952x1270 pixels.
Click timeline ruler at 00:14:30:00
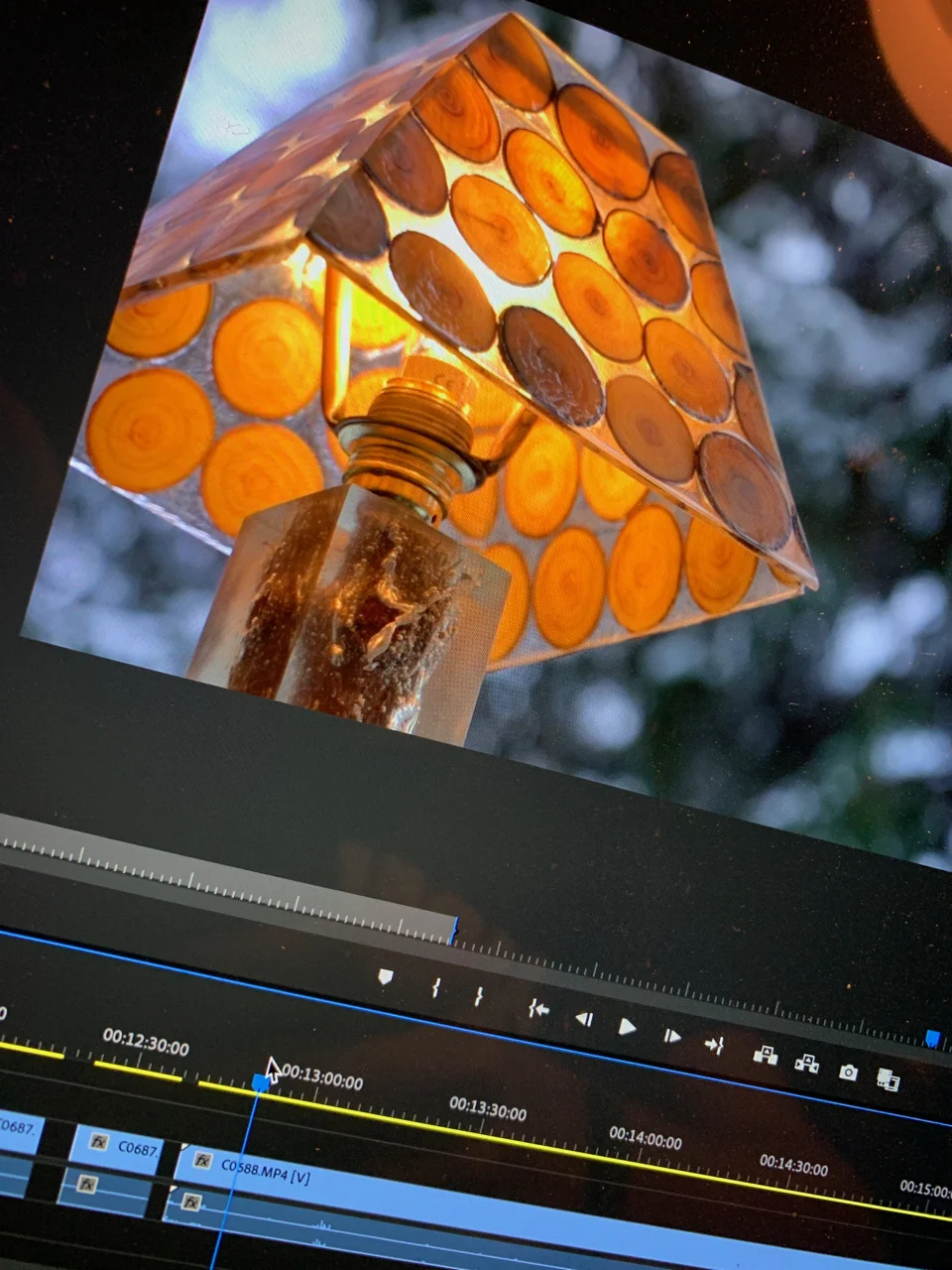coord(793,1166)
